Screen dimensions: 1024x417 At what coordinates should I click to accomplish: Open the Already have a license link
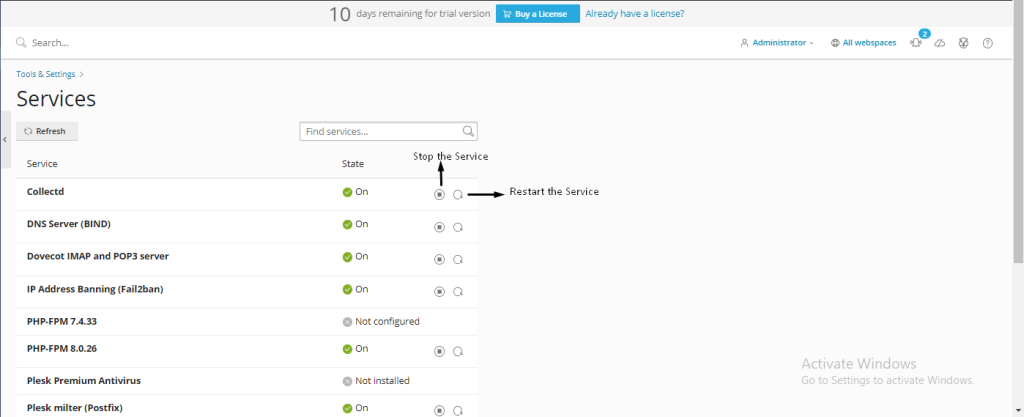[634, 14]
